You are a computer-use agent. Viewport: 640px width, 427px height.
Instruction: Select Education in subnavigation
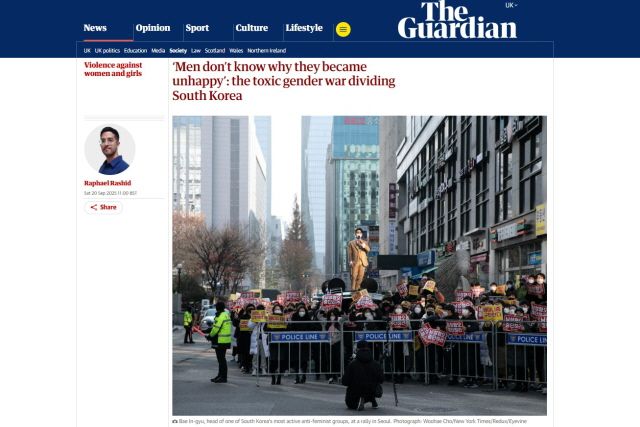point(135,51)
